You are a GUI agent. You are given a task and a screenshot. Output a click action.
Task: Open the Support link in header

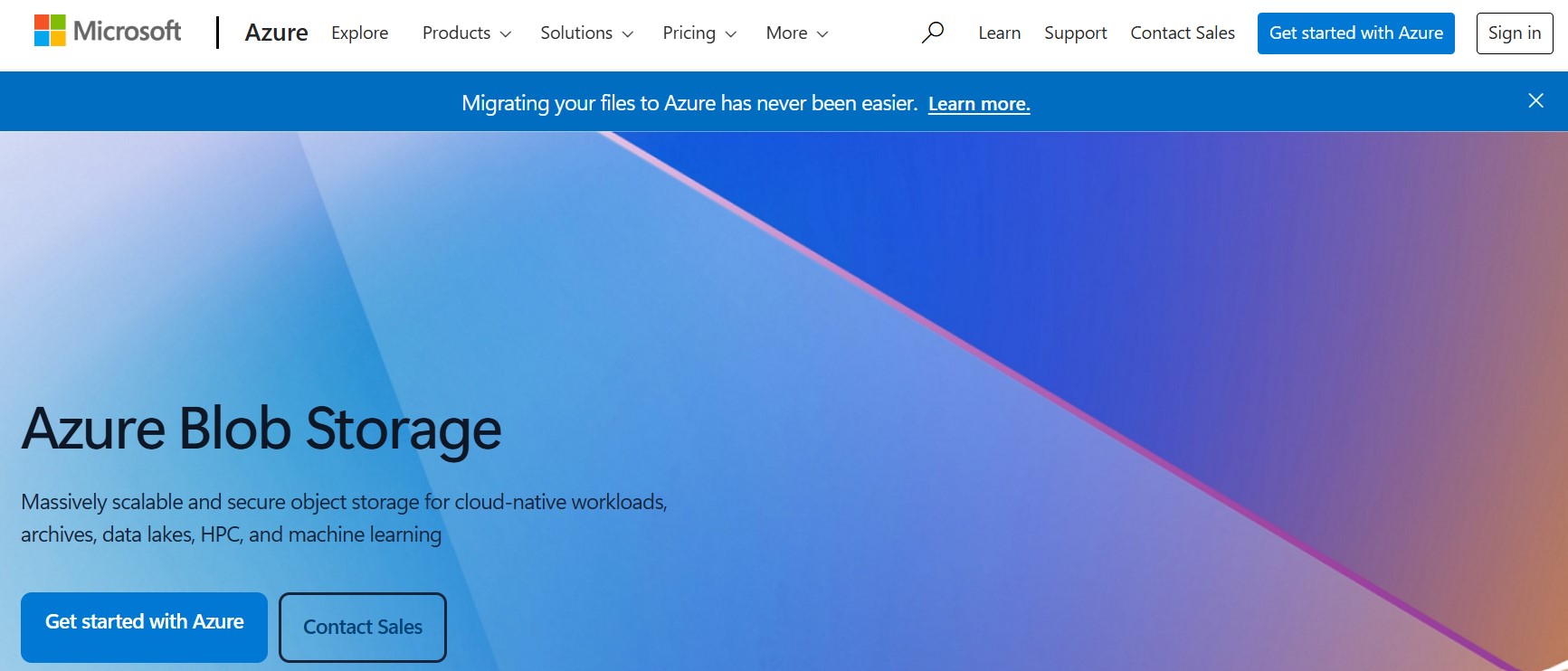click(x=1075, y=33)
